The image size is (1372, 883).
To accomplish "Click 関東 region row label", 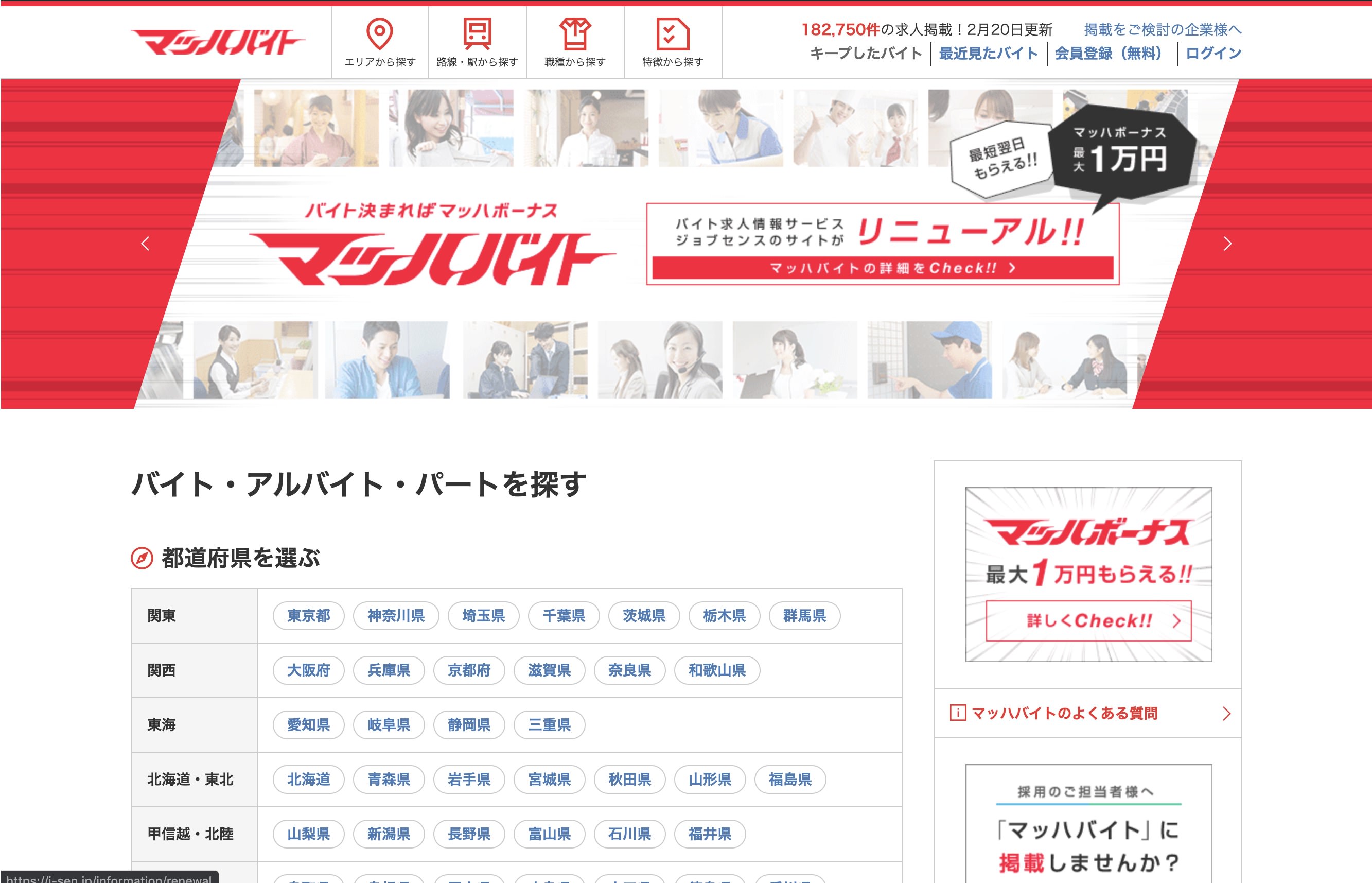I will 162,616.
